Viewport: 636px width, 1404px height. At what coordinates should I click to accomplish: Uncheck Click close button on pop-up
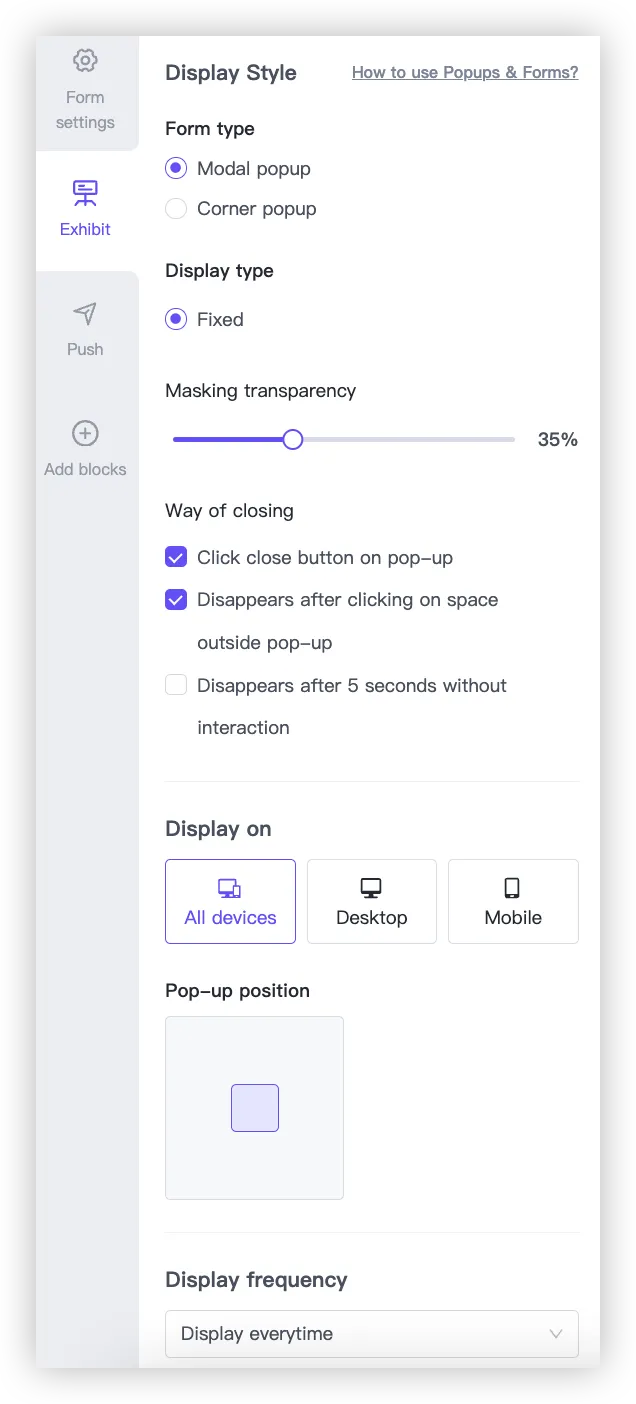[176, 558]
